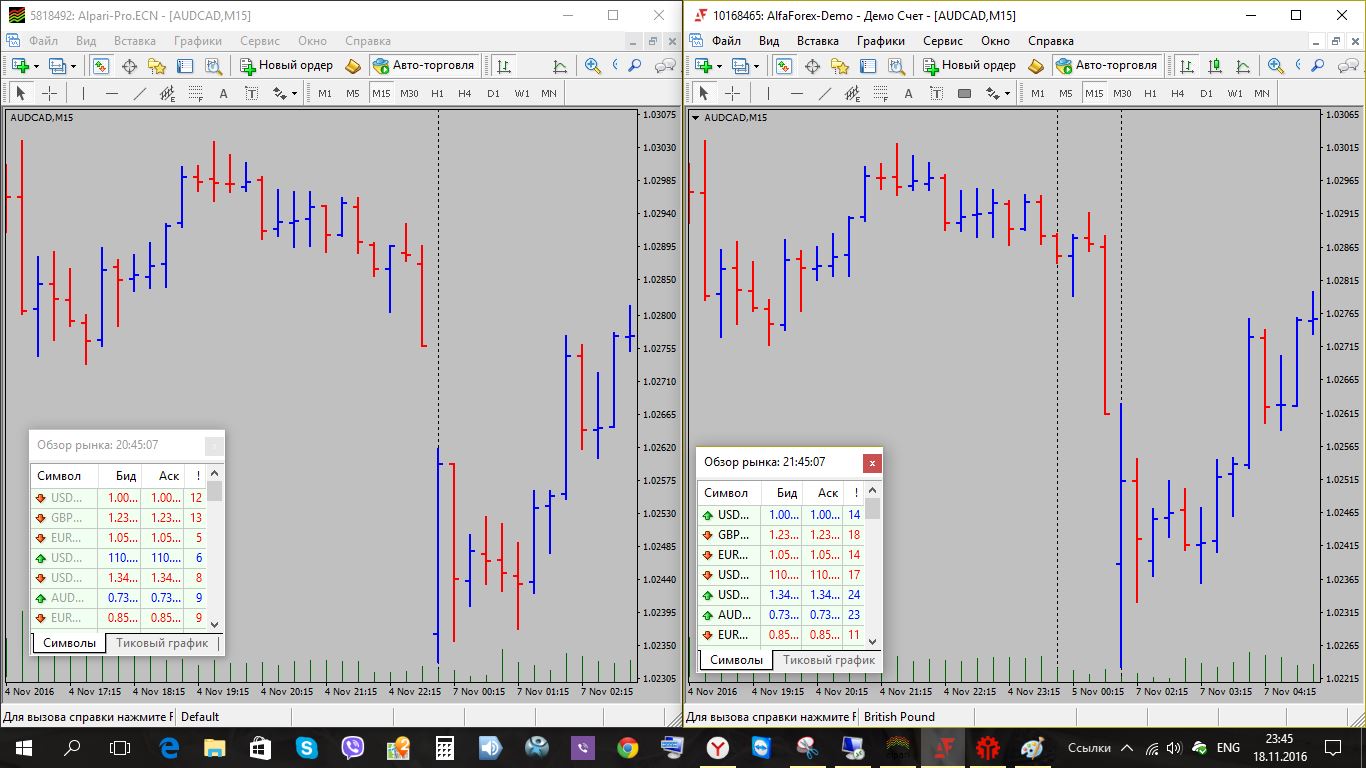Select equidistant channel tool in Alpari window

[167, 93]
